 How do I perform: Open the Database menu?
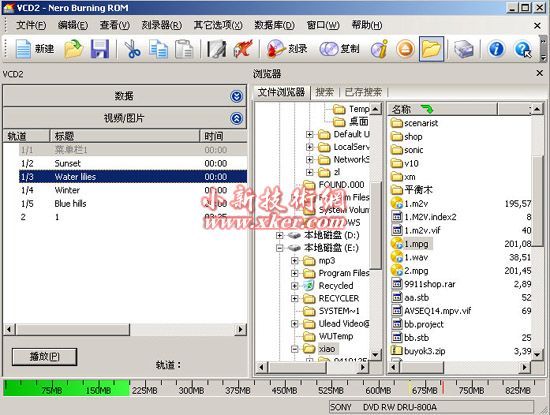coord(274,25)
